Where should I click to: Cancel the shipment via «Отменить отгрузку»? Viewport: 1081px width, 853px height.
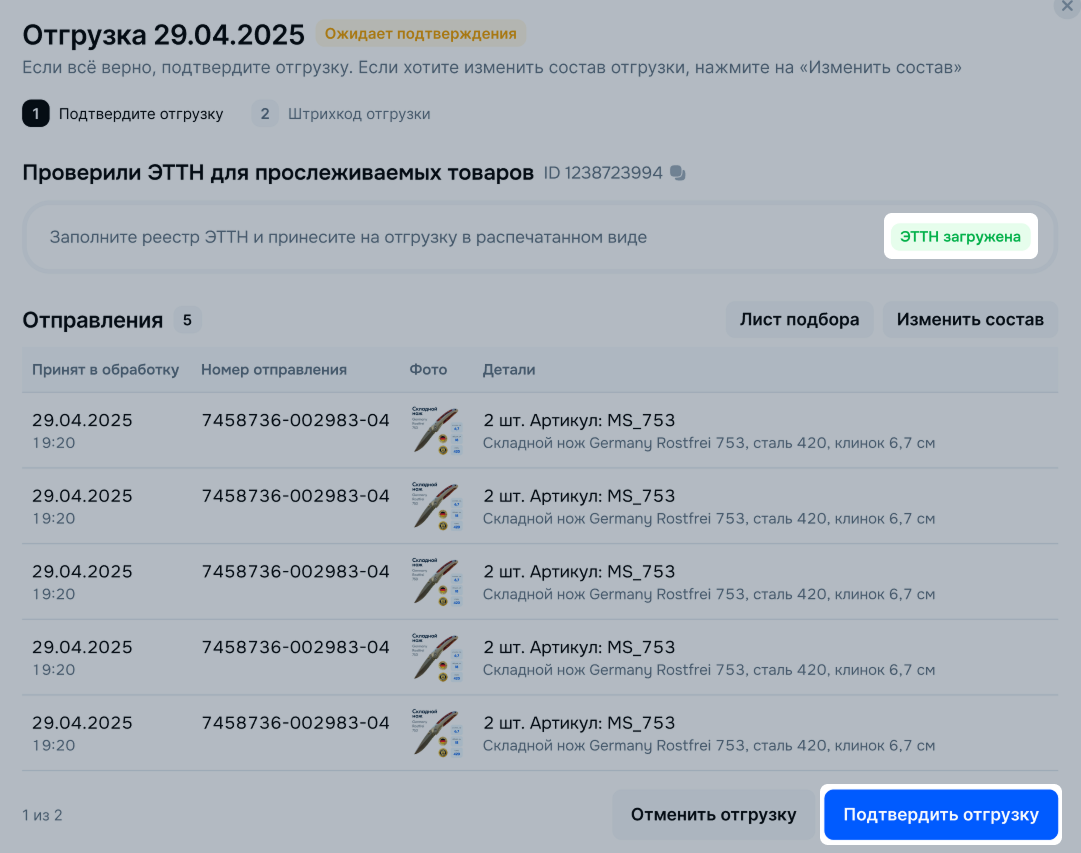pos(713,815)
